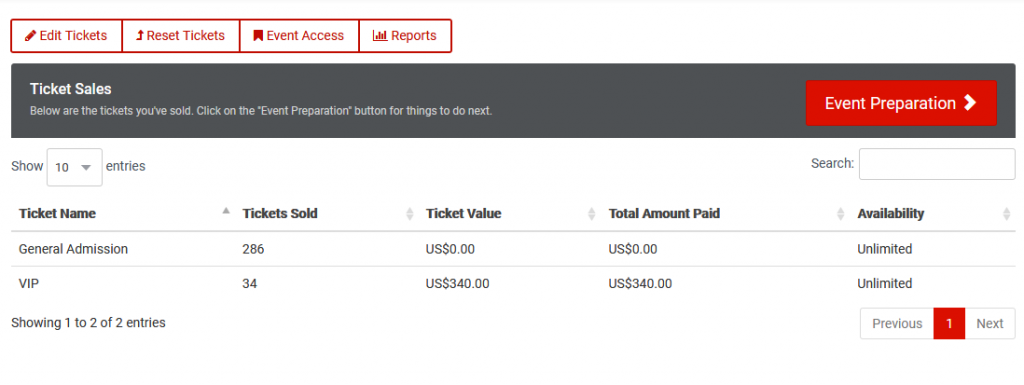Go to Next page of entries
The height and width of the screenshot is (385, 1024).
[989, 324]
